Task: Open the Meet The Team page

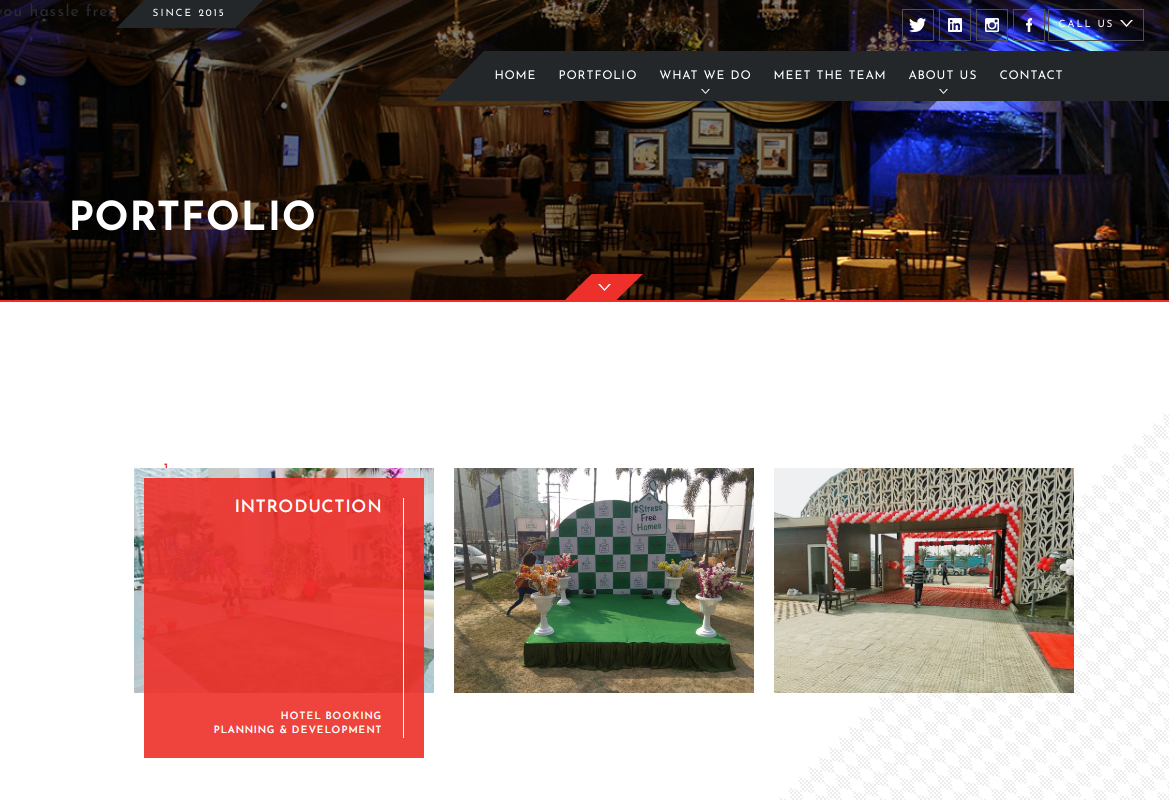Action: coord(830,75)
